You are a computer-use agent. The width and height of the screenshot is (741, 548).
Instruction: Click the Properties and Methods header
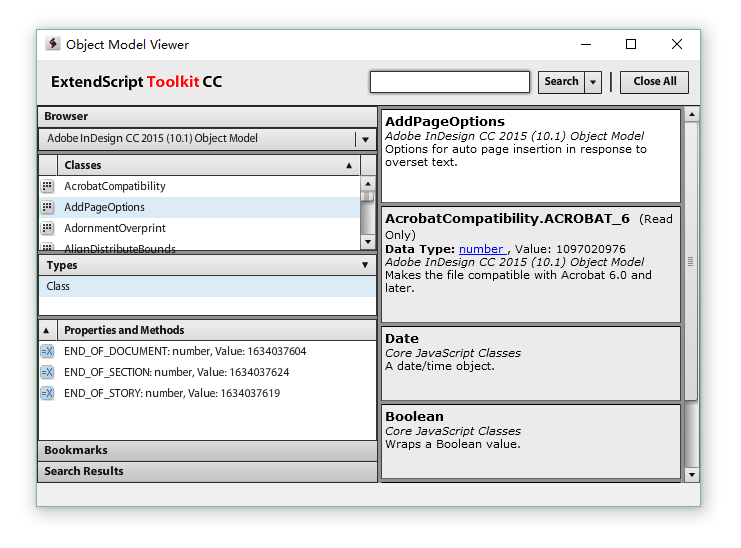217,330
